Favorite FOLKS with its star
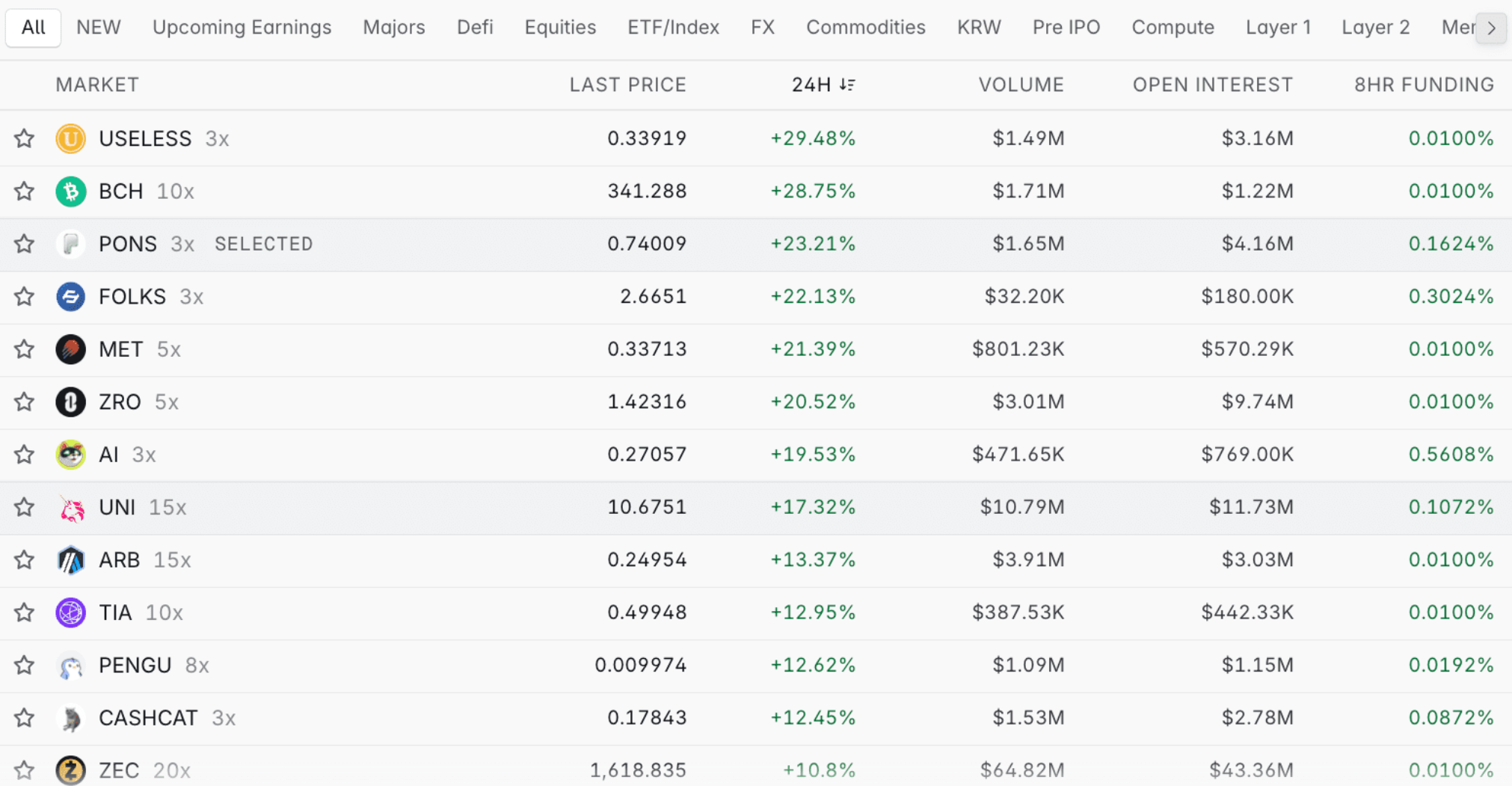 pos(24,297)
